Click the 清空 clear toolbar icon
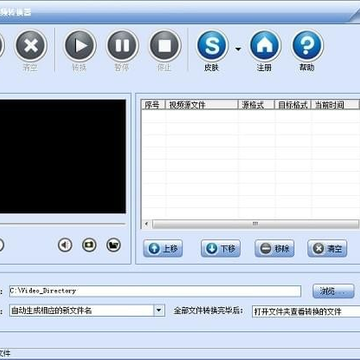 (31, 46)
